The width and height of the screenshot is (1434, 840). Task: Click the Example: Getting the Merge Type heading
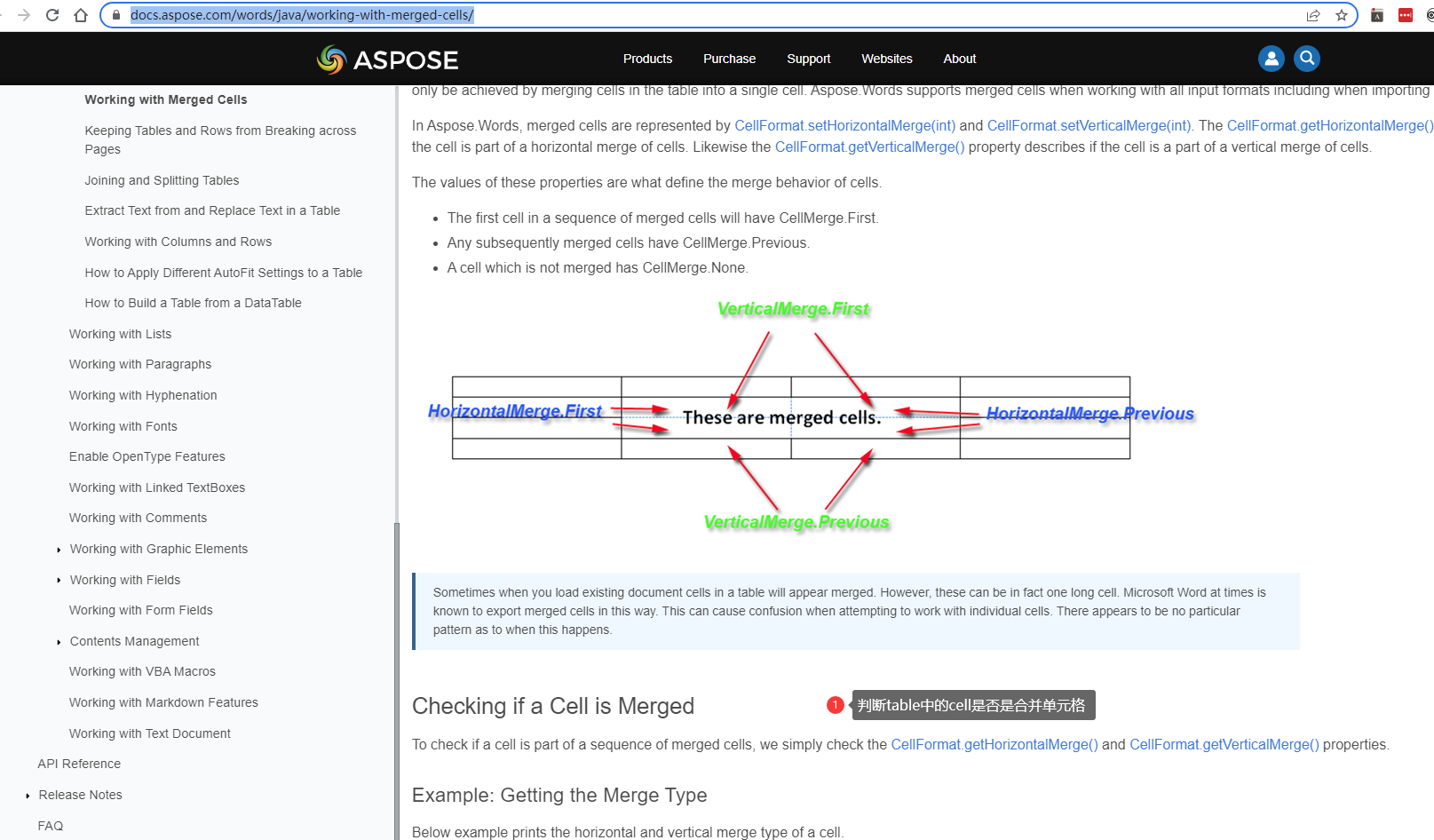tap(559, 795)
